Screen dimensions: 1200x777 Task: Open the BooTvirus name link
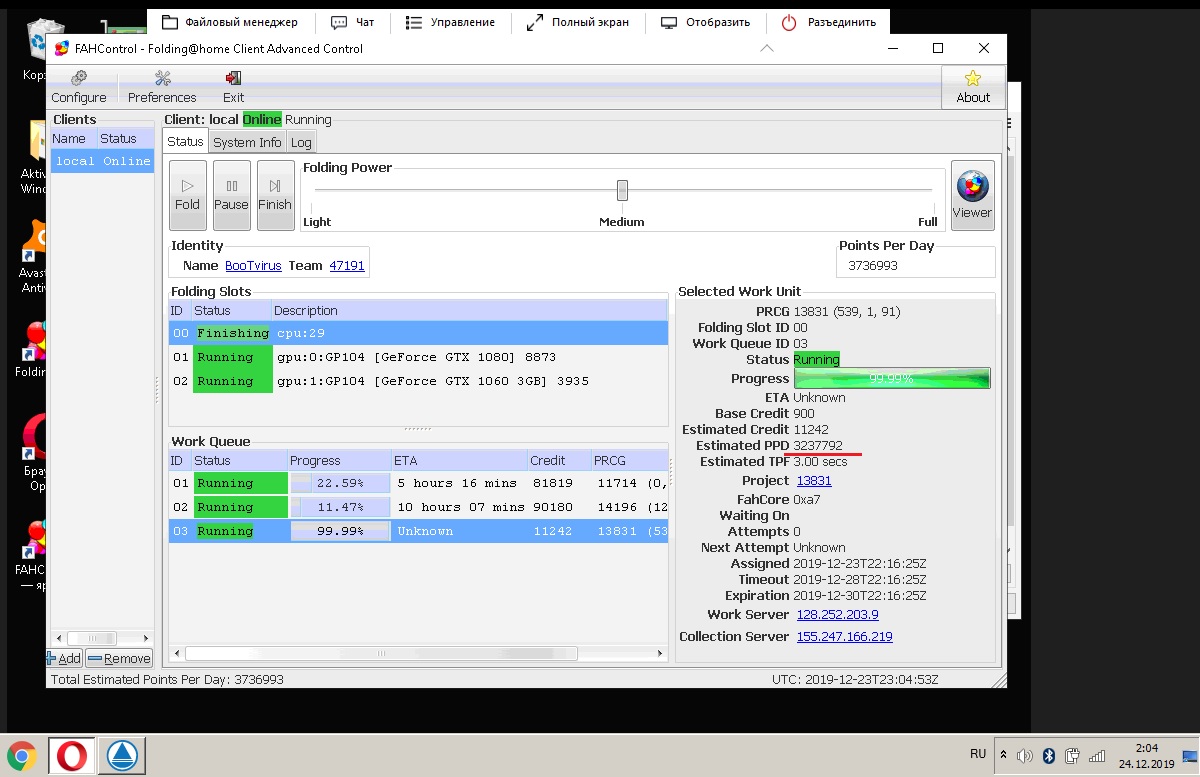[x=253, y=265]
